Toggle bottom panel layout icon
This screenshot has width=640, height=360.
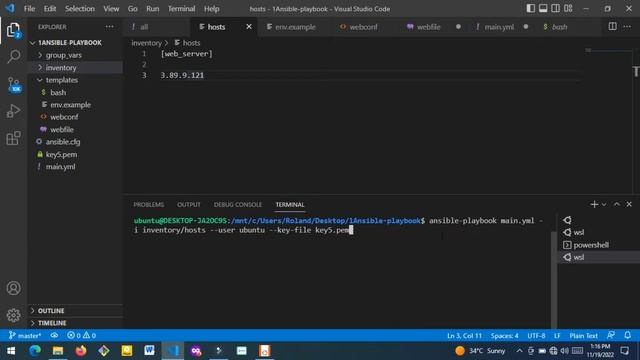point(543,9)
